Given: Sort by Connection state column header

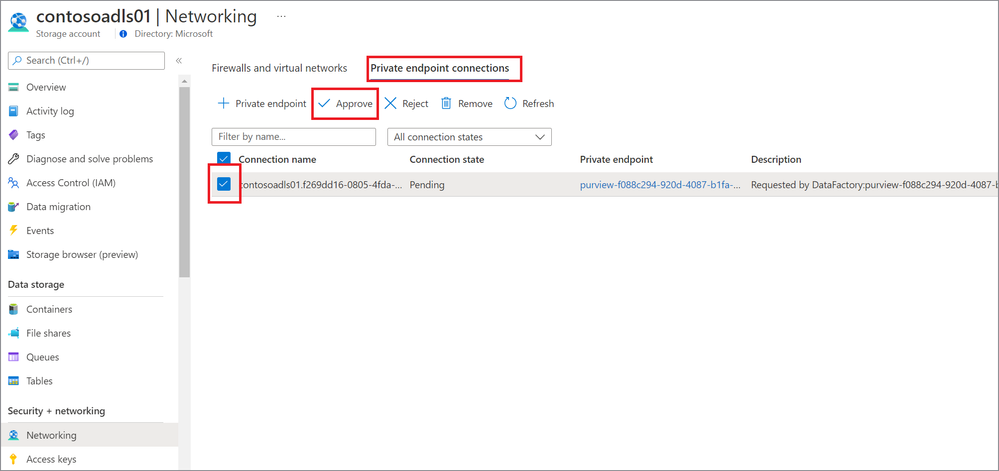Looking at the screenshot, I should tap(447, 159).
